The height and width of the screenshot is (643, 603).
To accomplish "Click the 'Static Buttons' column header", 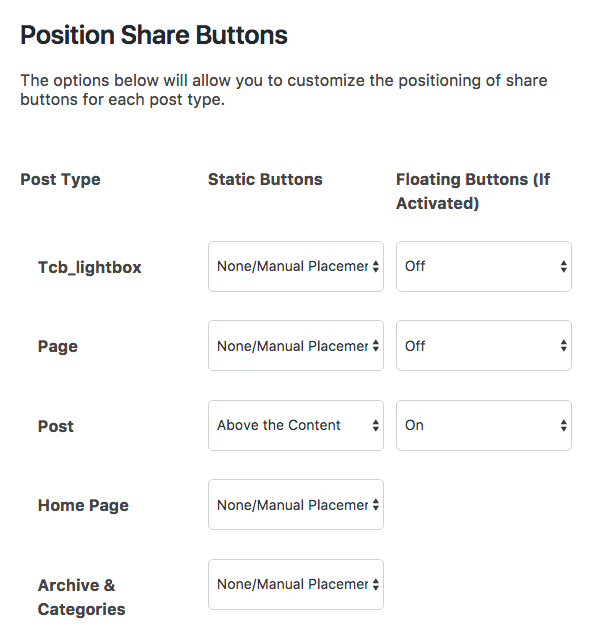I will [x=265, y=180].
